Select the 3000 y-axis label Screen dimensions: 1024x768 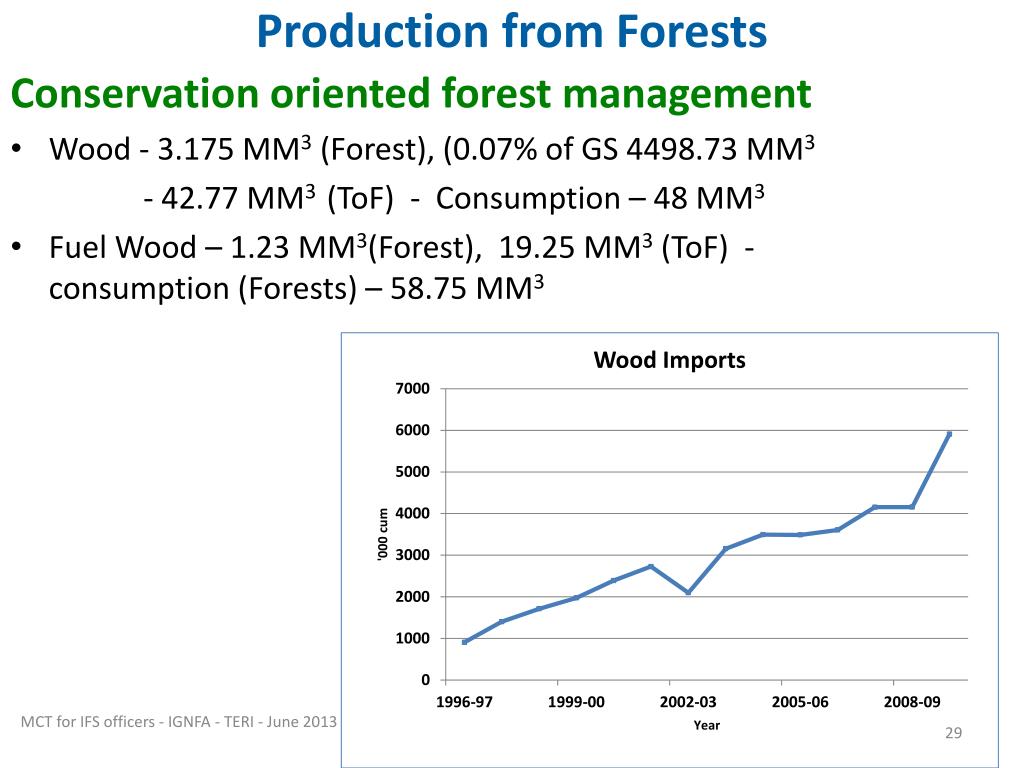(413, 555)
